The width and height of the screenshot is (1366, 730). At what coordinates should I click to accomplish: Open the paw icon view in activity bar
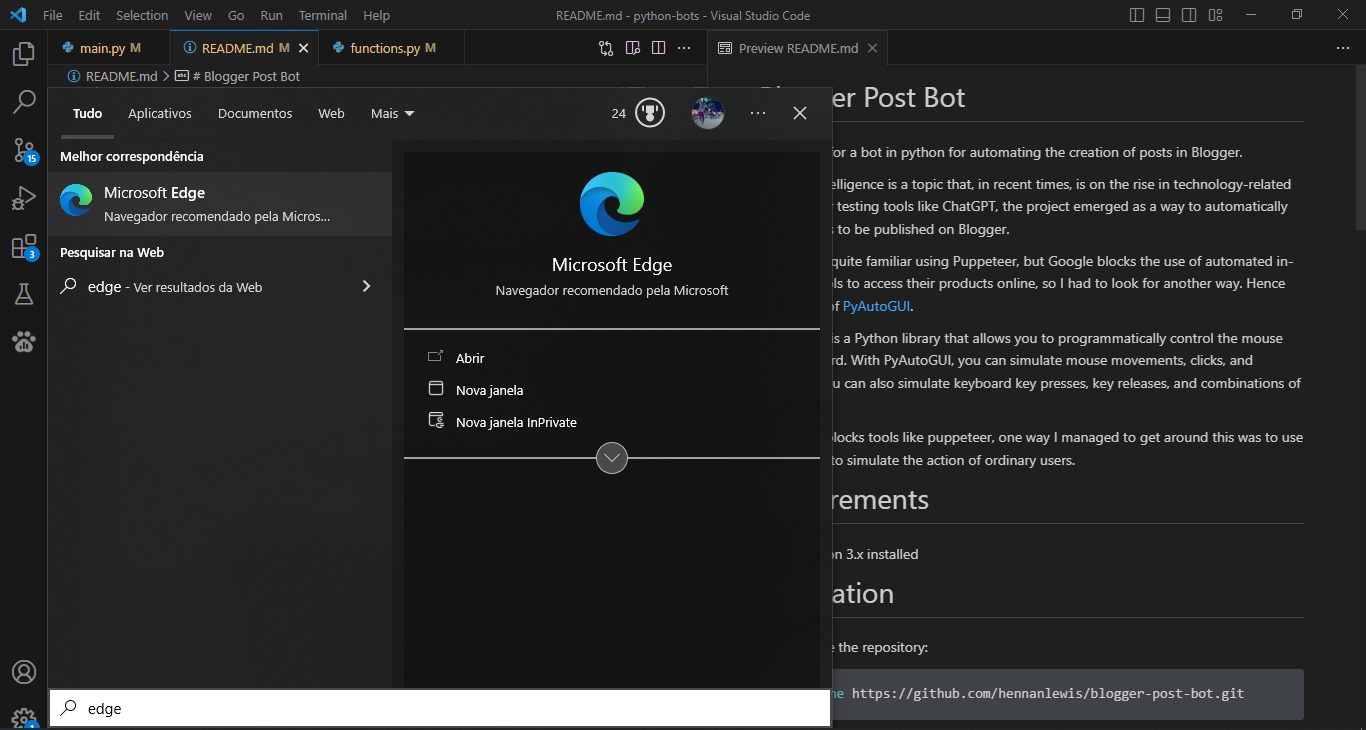(24, 342)
